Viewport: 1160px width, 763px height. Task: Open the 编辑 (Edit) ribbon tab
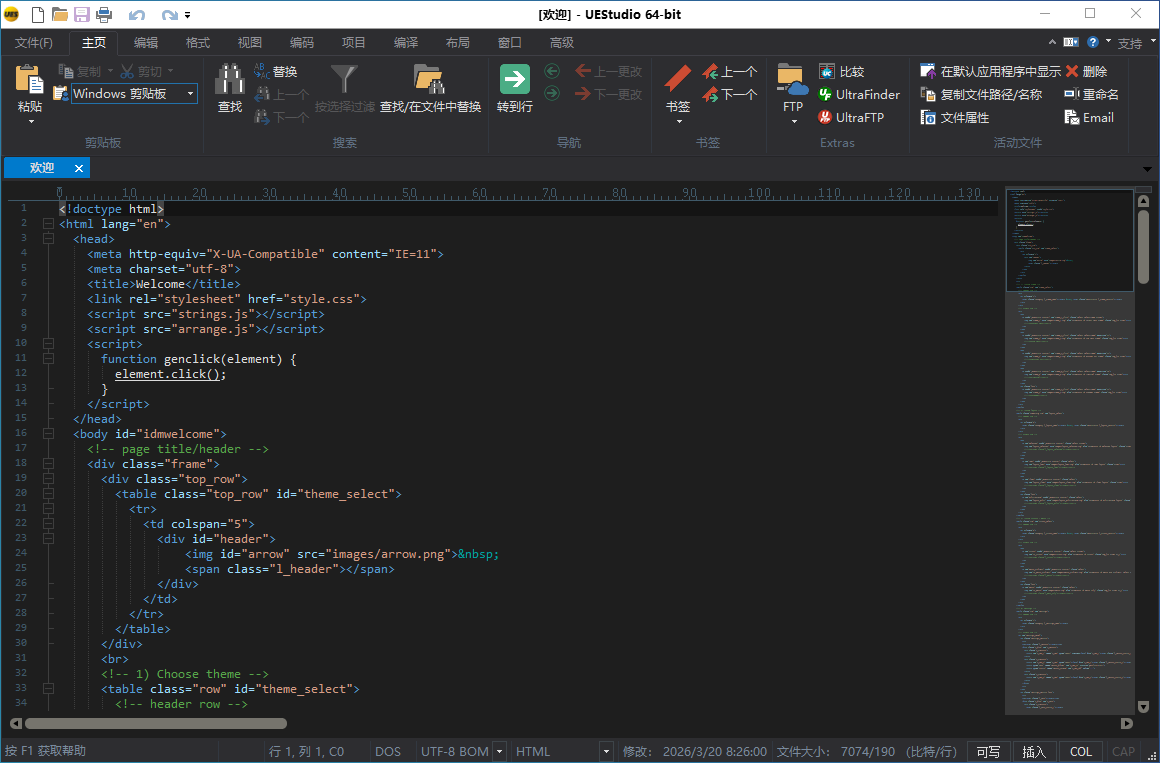coord(146,43)
